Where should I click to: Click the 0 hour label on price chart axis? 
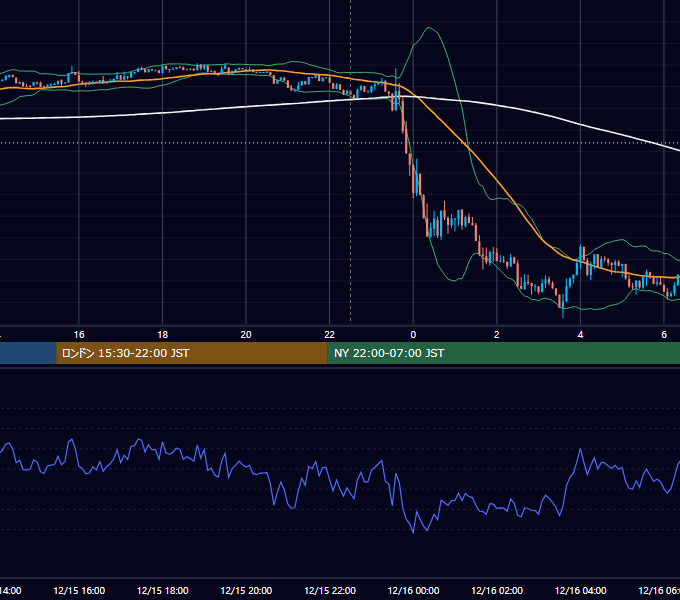tap(413, 335)
